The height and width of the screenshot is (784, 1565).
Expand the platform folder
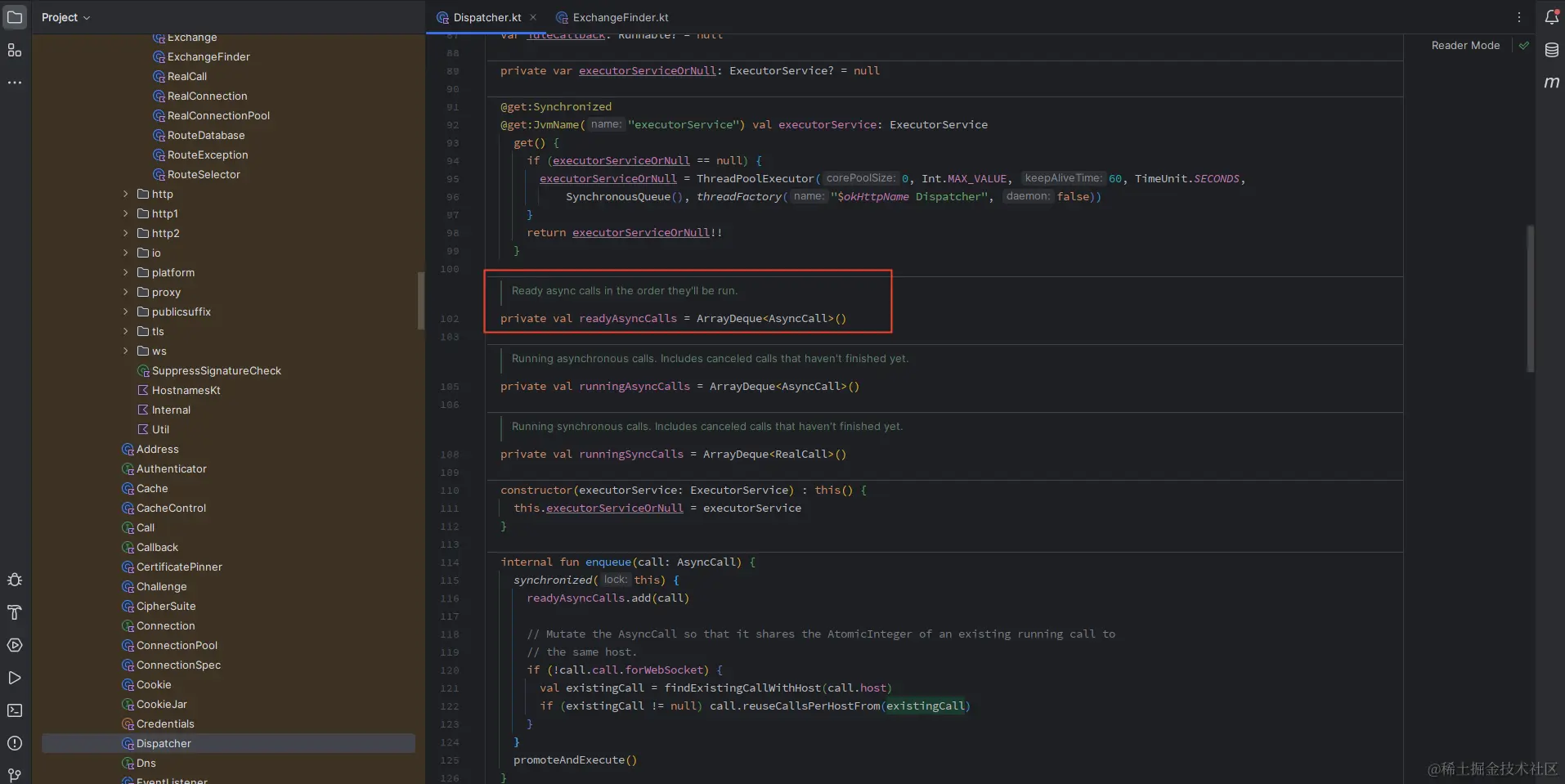[x=125, y=272]
